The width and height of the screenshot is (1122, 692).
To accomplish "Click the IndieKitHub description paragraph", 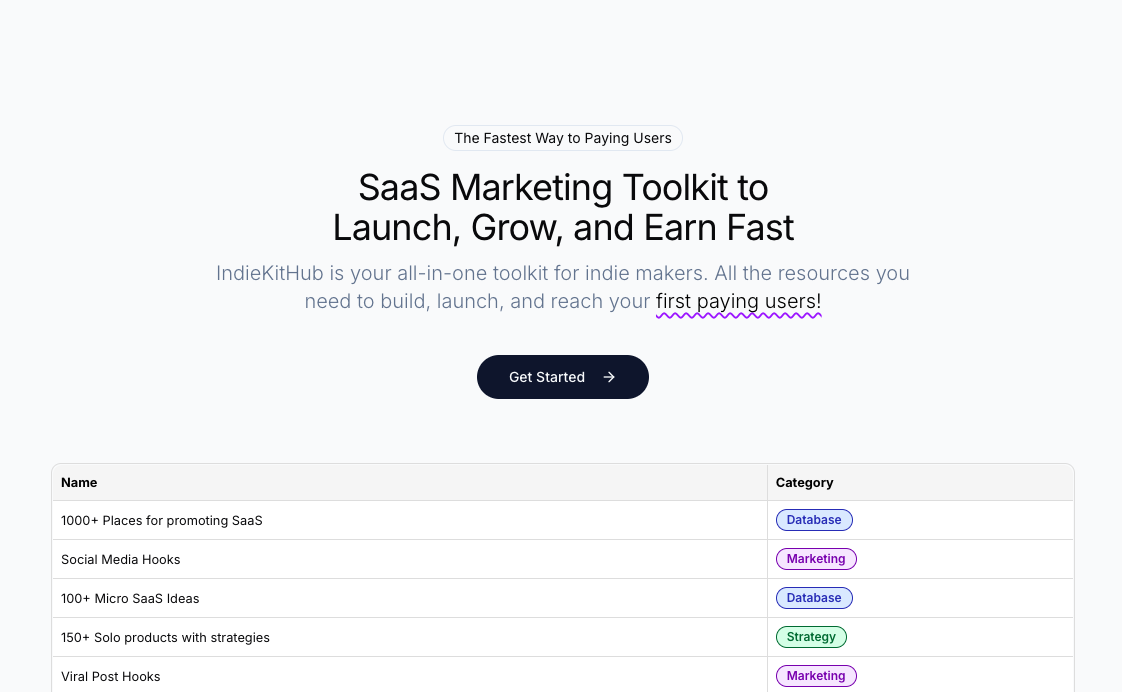I will pos(563,287).
